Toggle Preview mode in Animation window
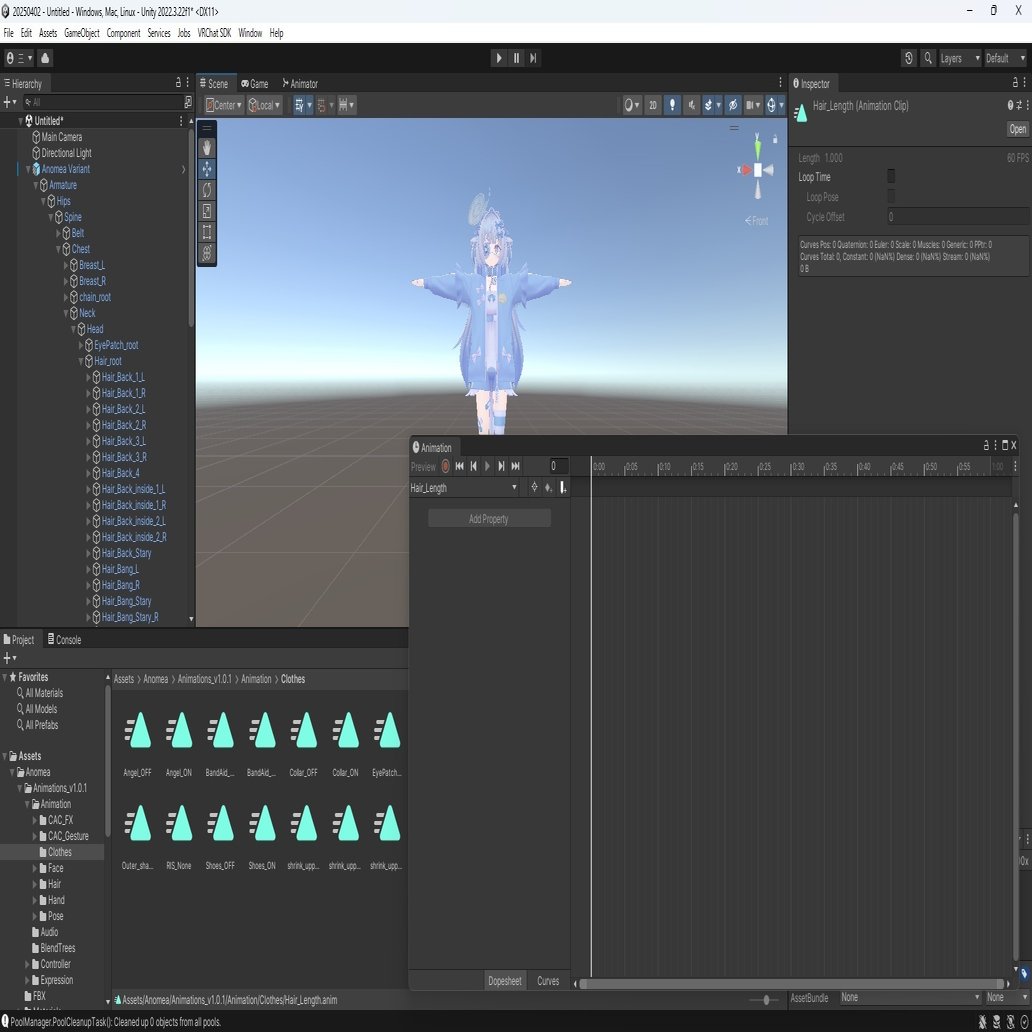 point(423,466)
